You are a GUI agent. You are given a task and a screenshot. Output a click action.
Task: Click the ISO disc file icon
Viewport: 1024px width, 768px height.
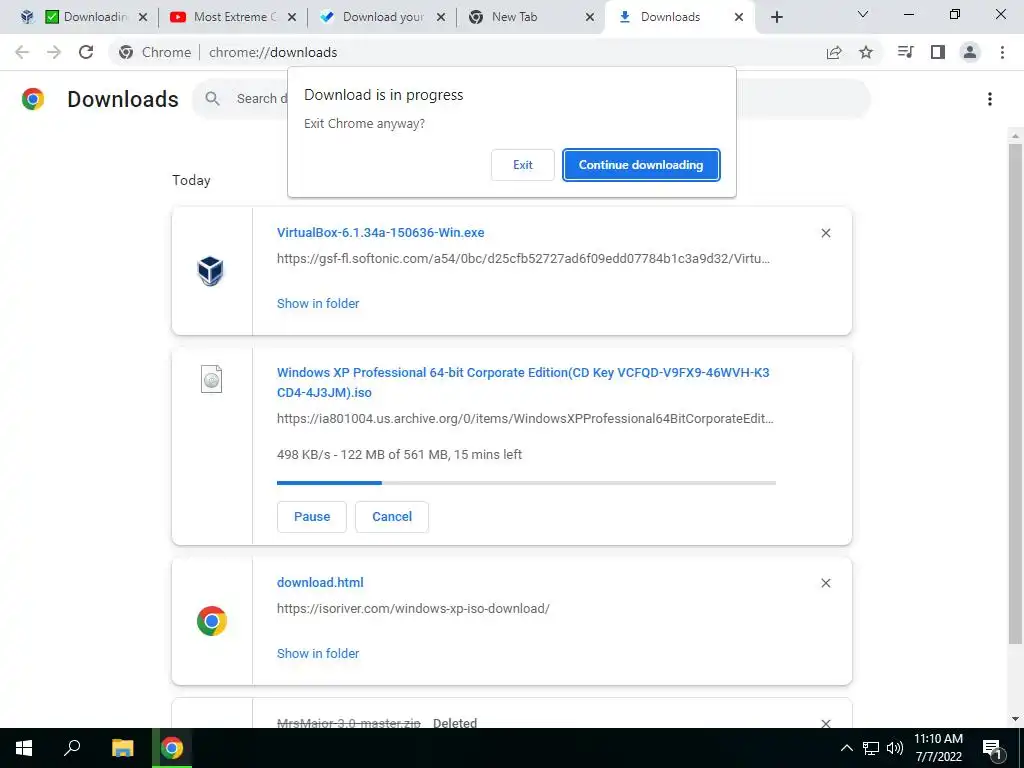(x=211, y=379)
